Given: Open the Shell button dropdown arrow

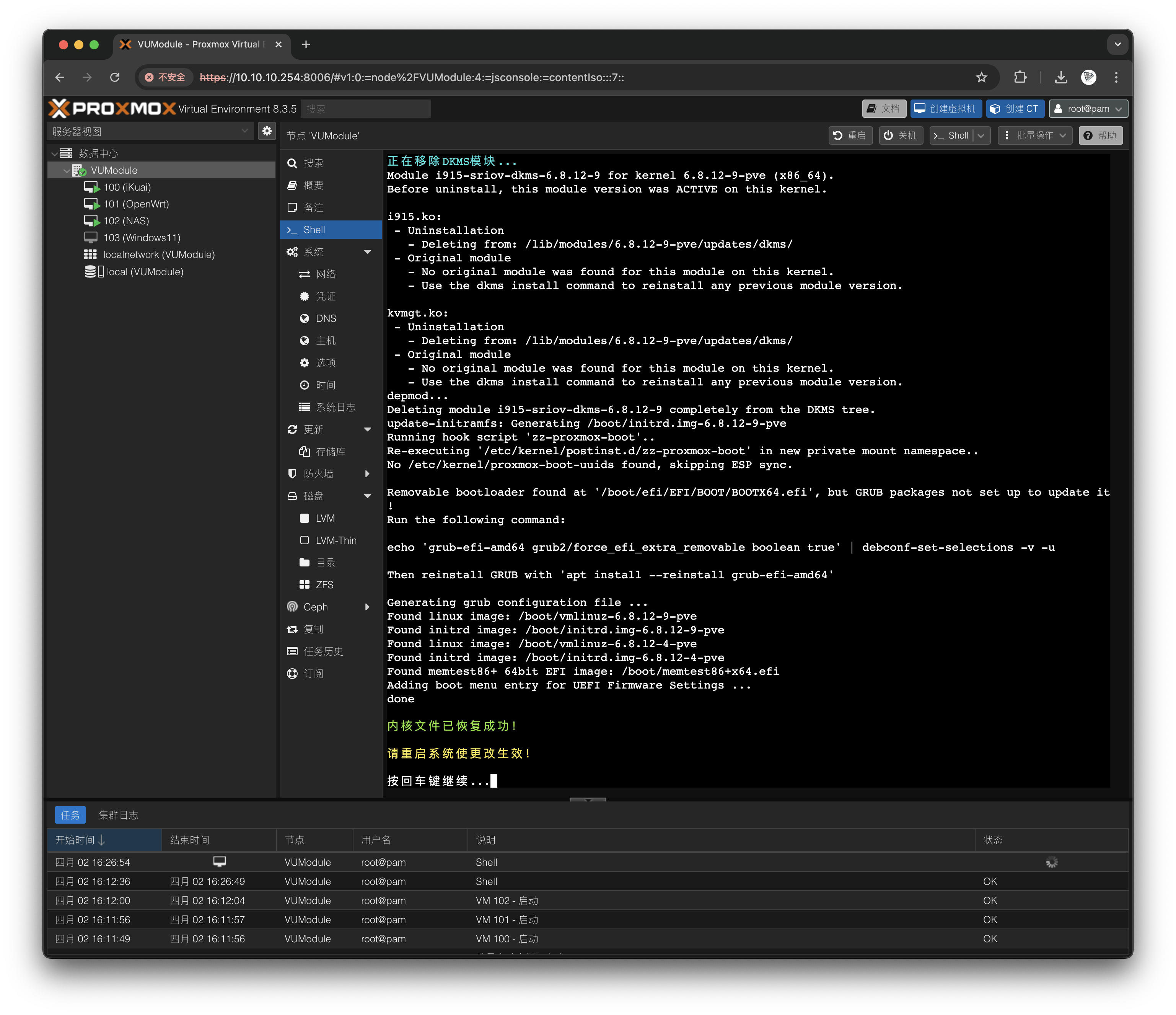Looking at the screenshot, I should (981, 135).
